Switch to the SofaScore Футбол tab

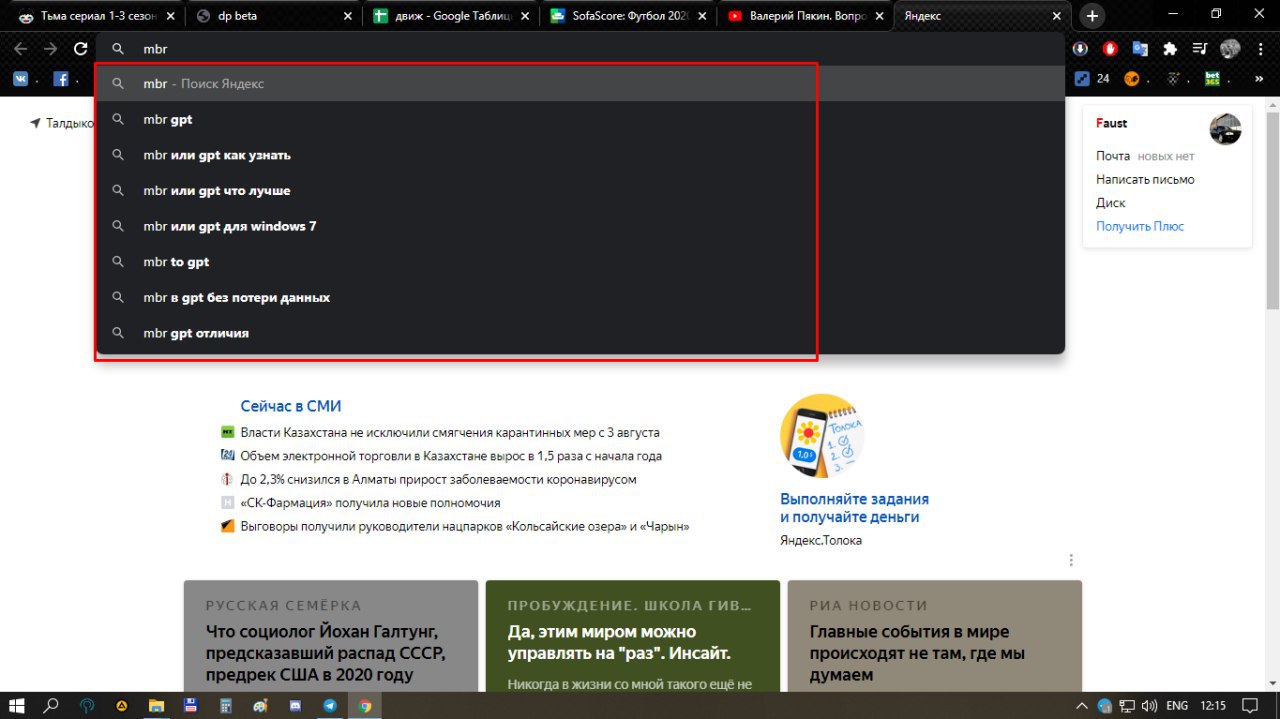click(x=630, y=16)
